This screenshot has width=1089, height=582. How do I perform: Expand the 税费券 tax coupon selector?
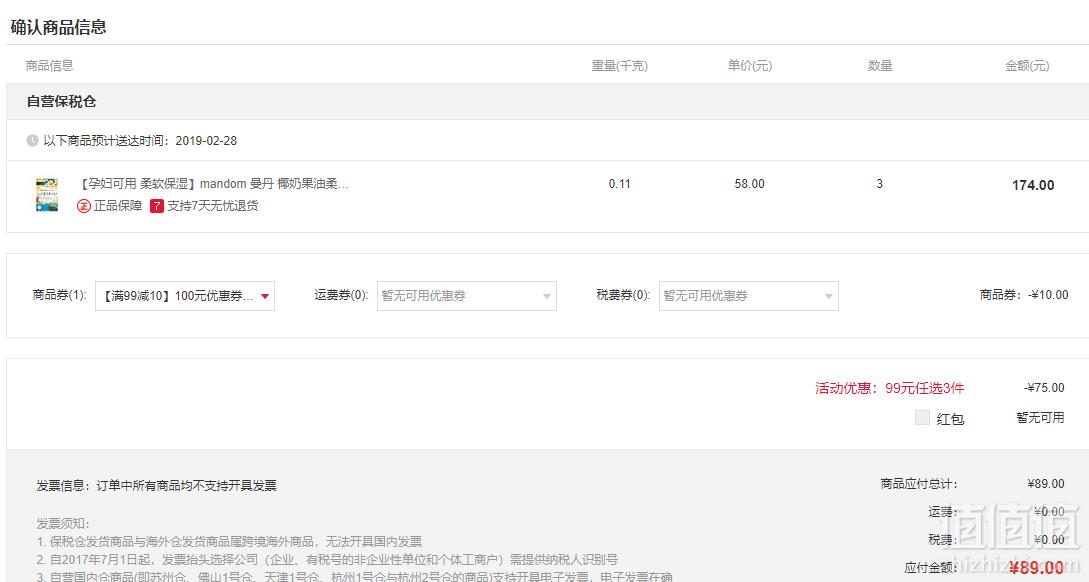tap(749, 296)
